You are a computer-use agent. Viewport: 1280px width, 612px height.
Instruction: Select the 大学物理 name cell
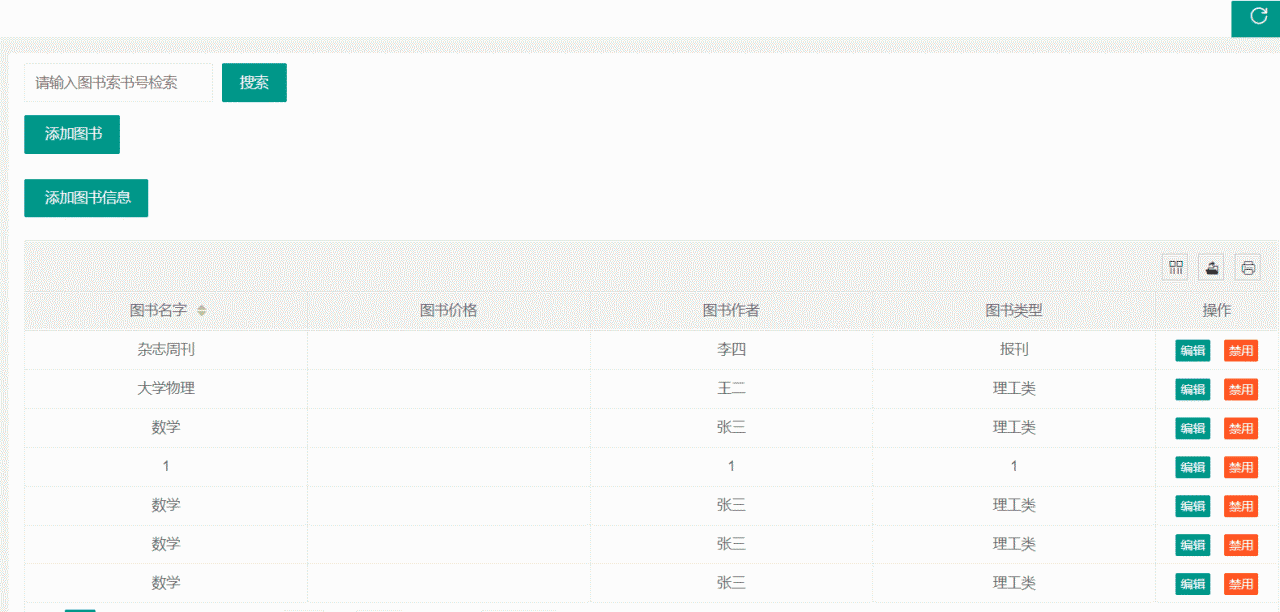point(166,389)
